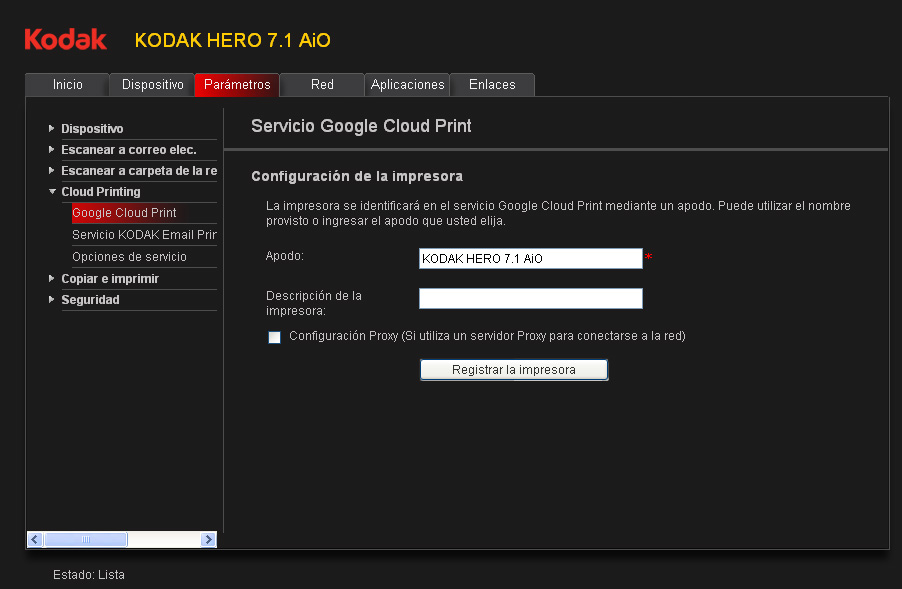This screenshot has width=902, height=589.
Task: Open the Enlaces tab
Action: click(x=492, y=85)
